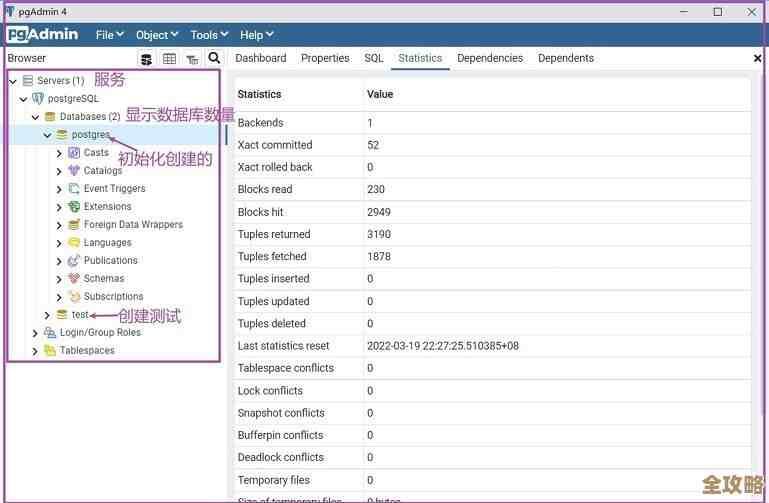Click the Catalogs node icon

74,171
